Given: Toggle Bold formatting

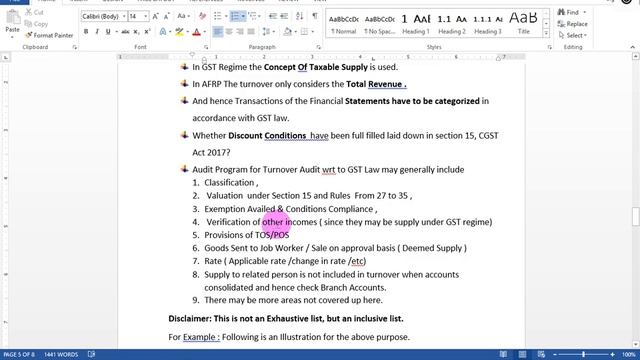Looking at the screenshot, I should click(x=86, y=32).
